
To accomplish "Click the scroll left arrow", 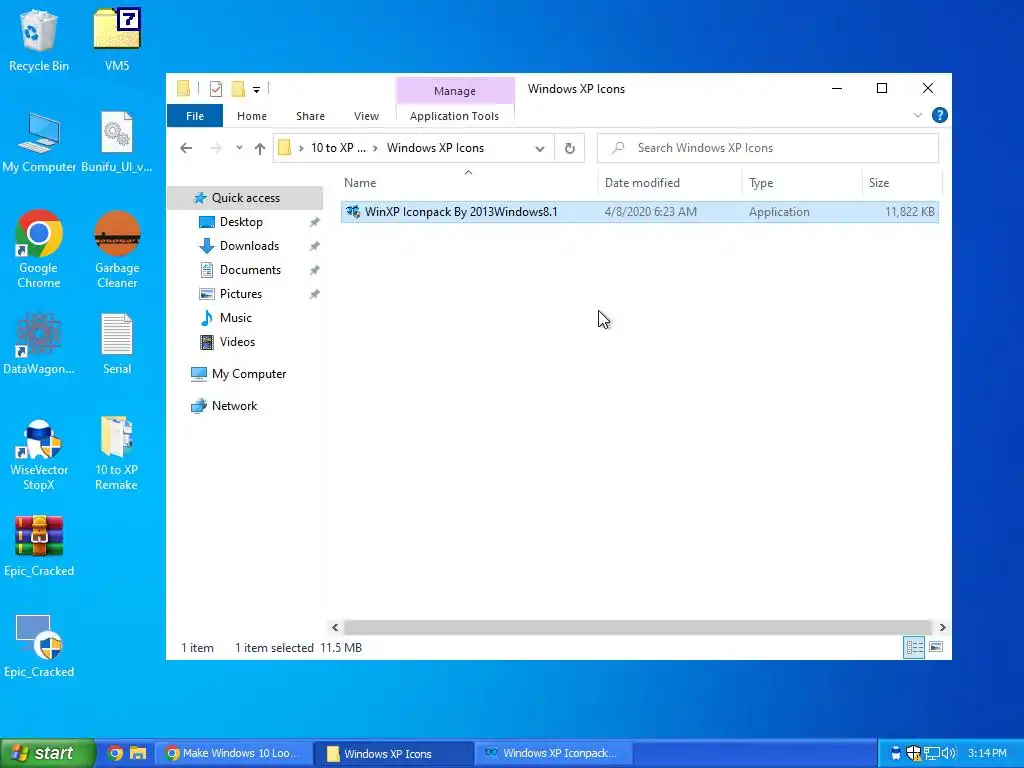I will pyautogui.click(x=335, y=627).
